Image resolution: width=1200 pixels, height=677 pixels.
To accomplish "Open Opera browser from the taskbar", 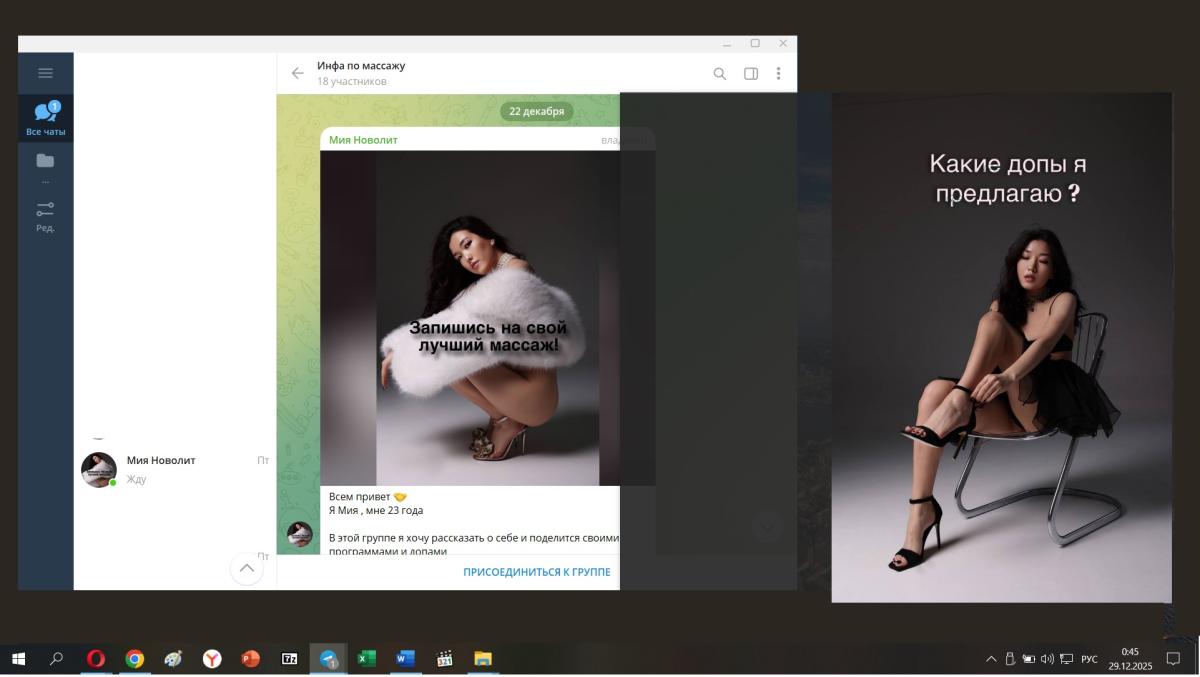I will click(96, 659).
